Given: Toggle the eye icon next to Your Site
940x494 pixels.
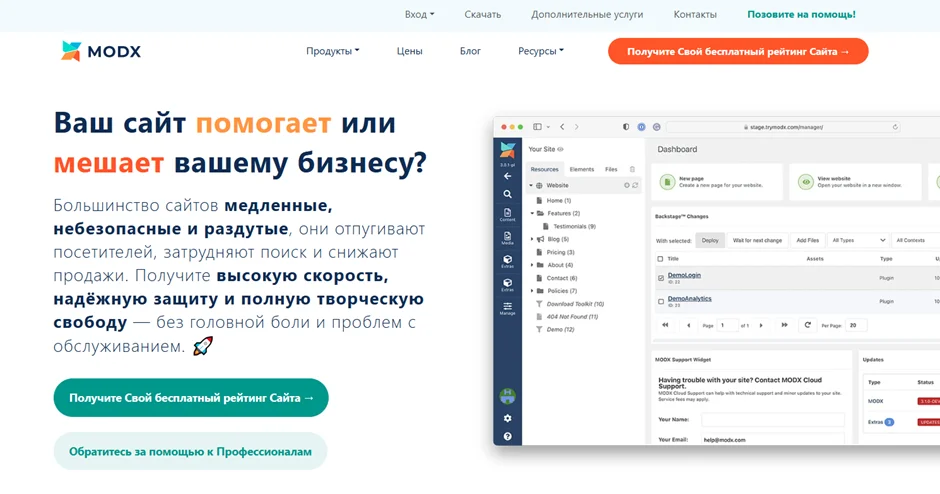Looking at the screenshot, I should point(561,149).
